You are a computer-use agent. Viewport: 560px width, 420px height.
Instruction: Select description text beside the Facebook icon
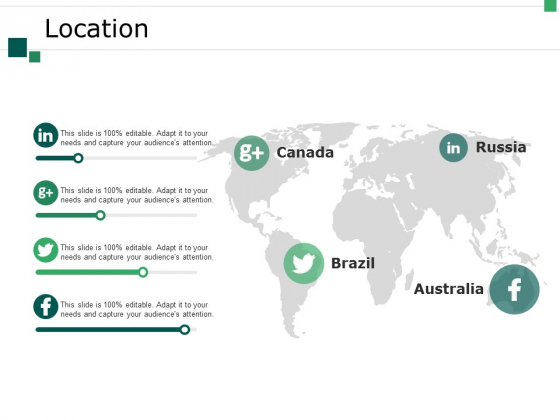(x=136, y=309)
